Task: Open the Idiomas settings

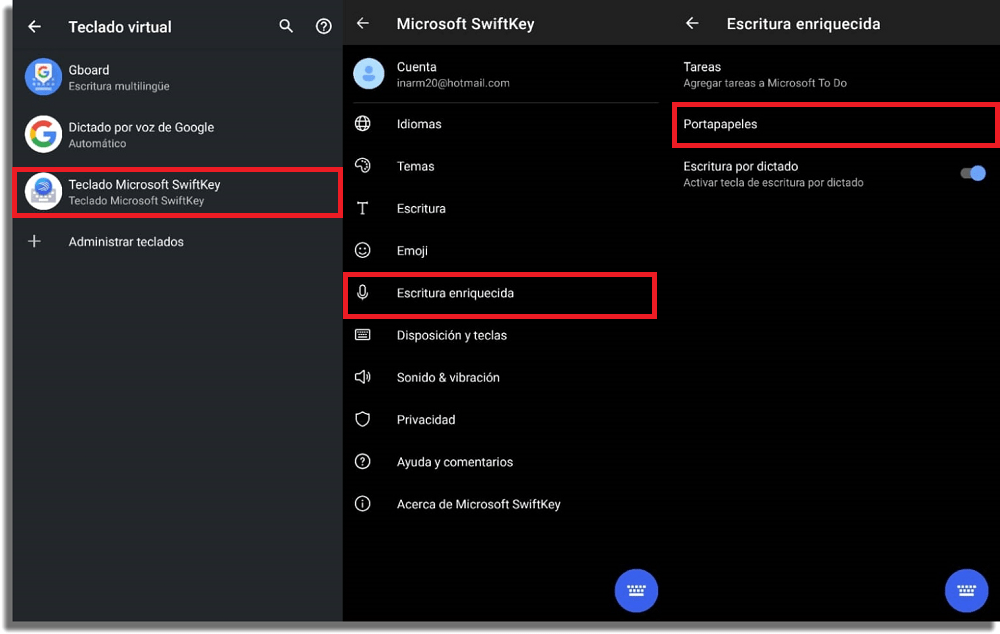Action: [x=501, y=124]
